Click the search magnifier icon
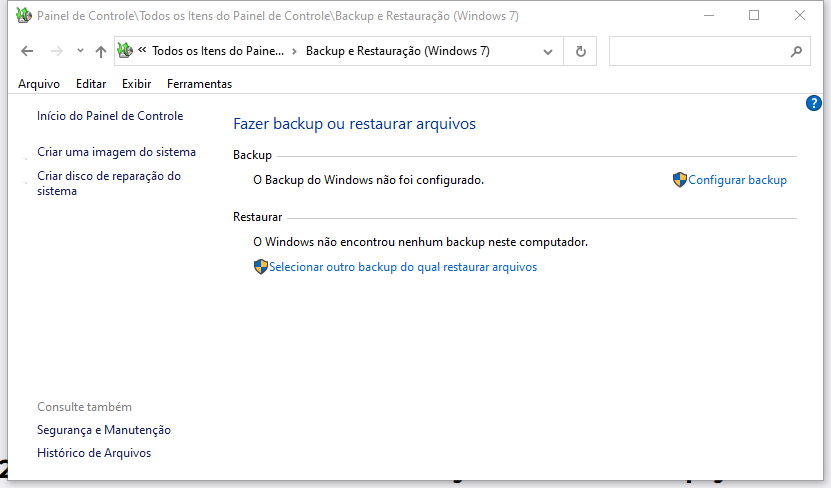This screenshot has width=831, height=488. point(796,51)
